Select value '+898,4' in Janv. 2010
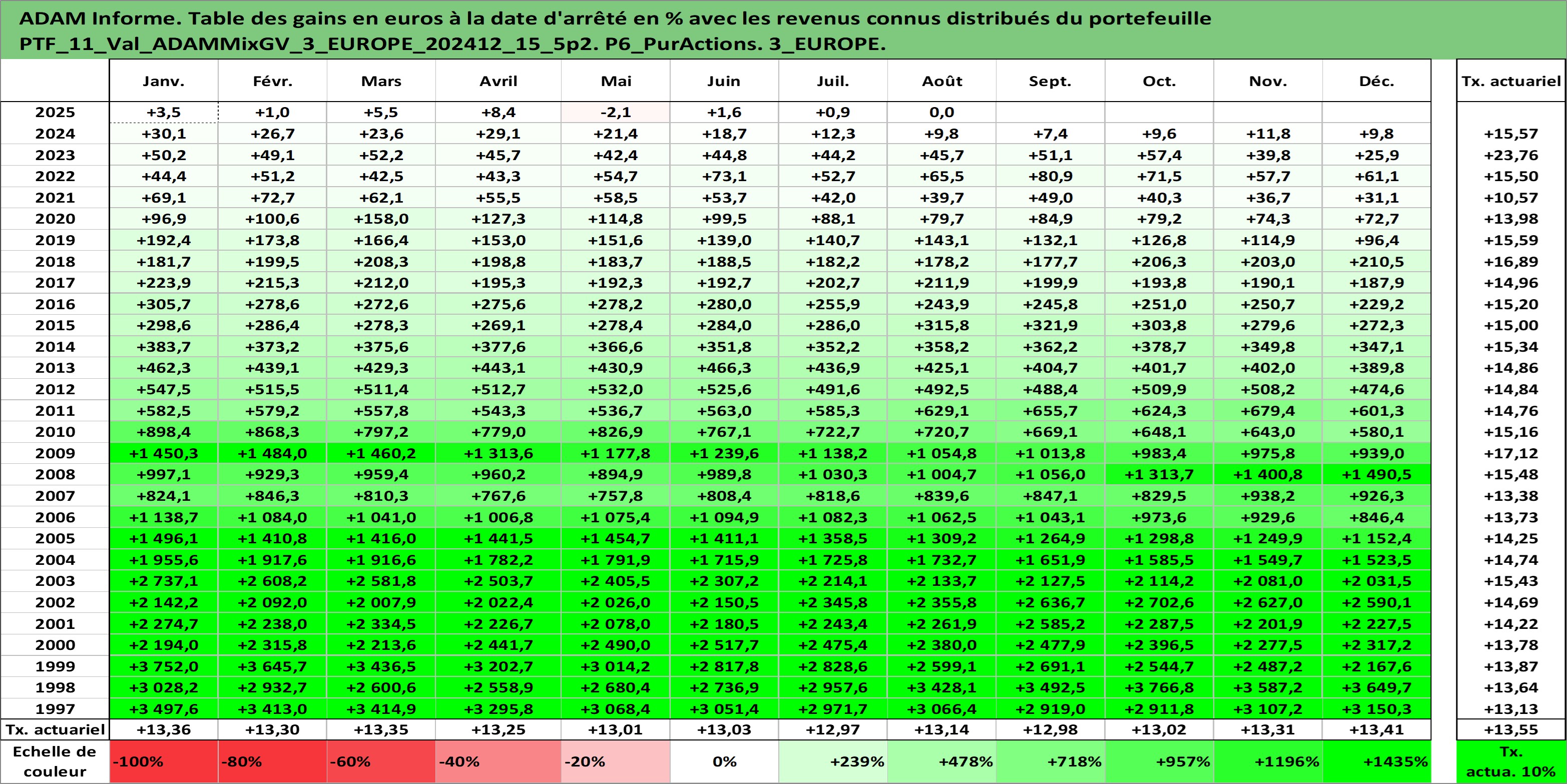1567x784 pixels. (x=164, y=432)
